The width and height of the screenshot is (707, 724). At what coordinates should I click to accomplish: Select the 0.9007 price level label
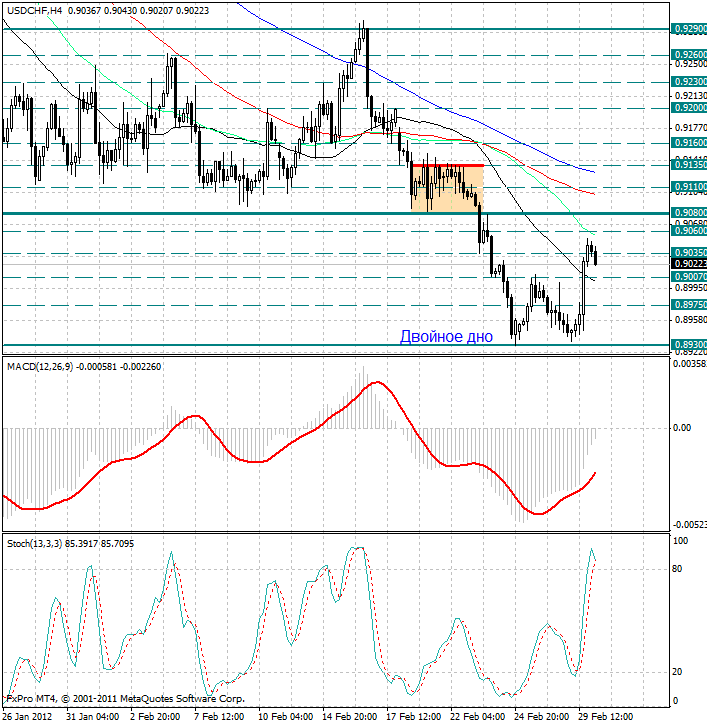coord(689,277)
